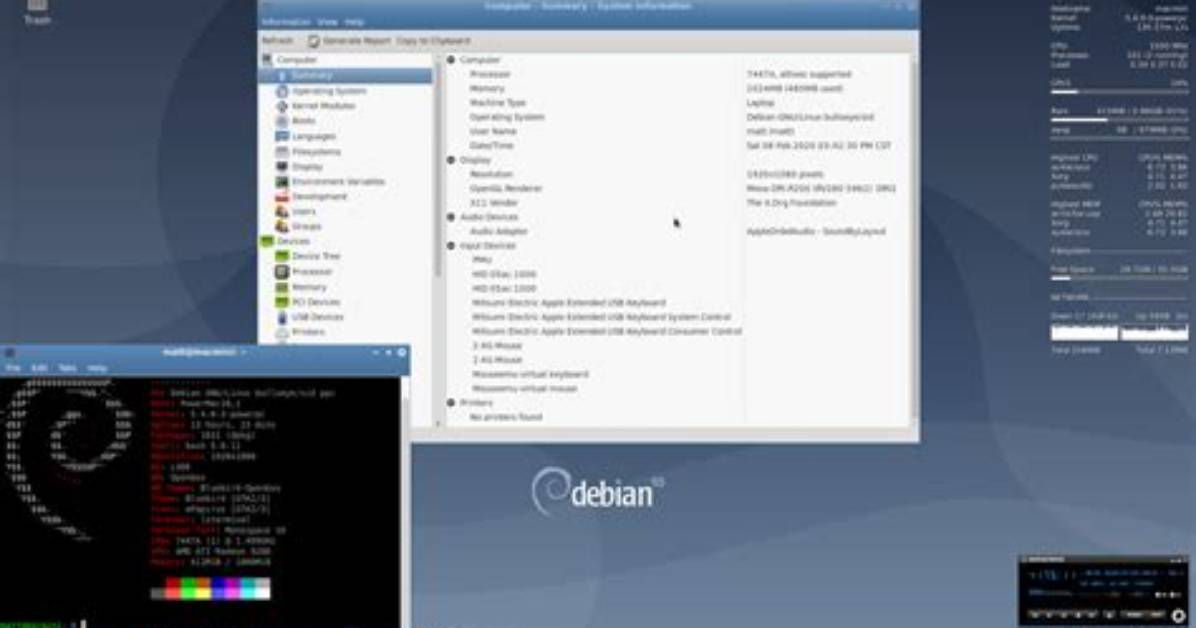Toggle shuffle in the audio player
The width and height of the screenshot is (1196, 628).
click(x=1134, y=615)
